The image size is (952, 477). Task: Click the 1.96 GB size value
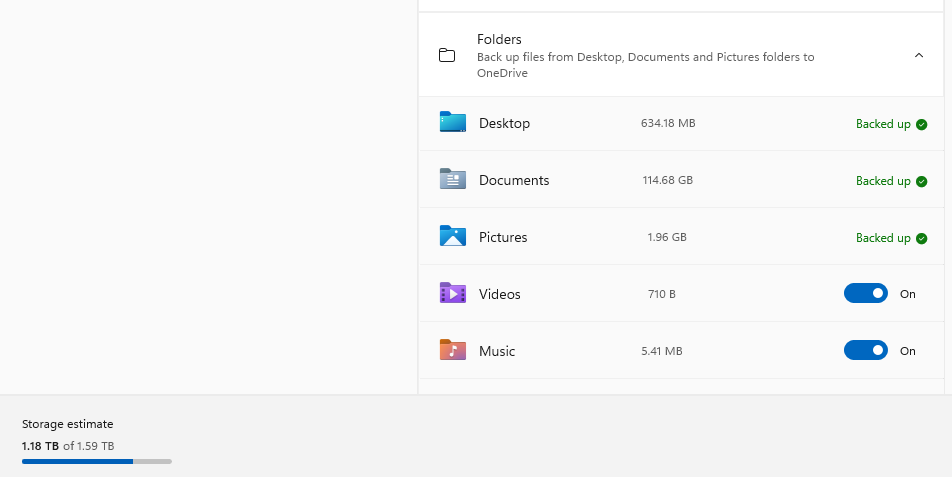(x=667, y=237)
